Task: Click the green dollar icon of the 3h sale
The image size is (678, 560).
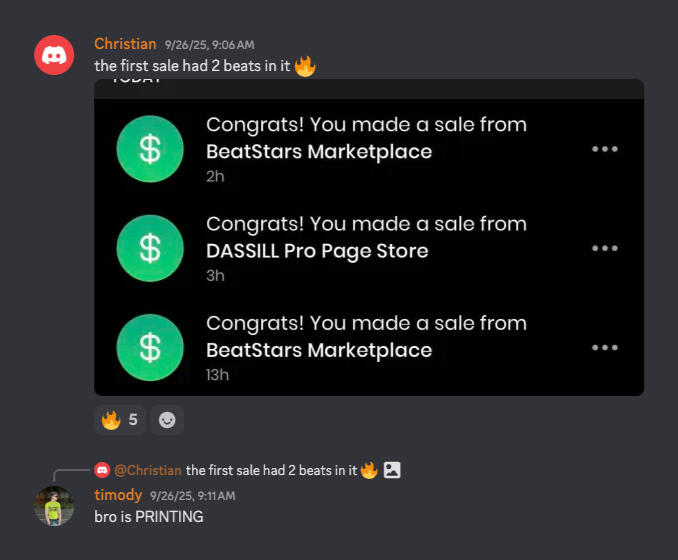Action: click(150, 248)
